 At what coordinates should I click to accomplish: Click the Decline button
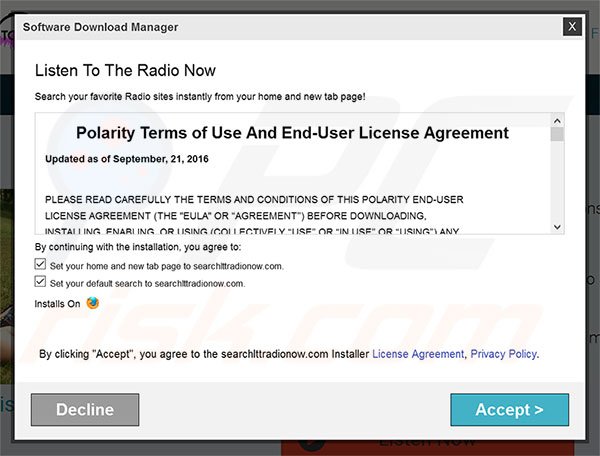(x=85, y=409)
